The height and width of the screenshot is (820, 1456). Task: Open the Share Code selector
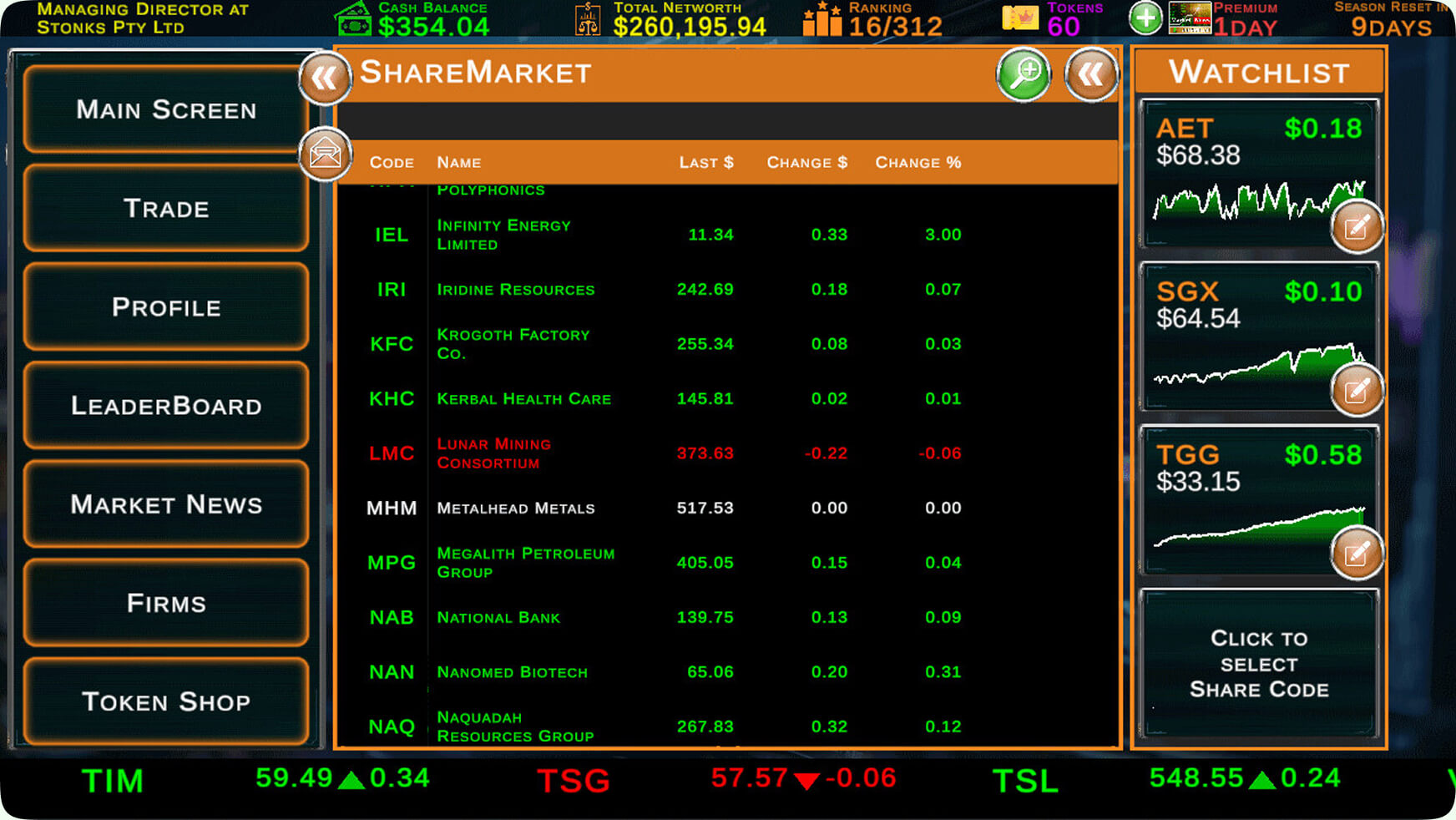[1259, 664]
